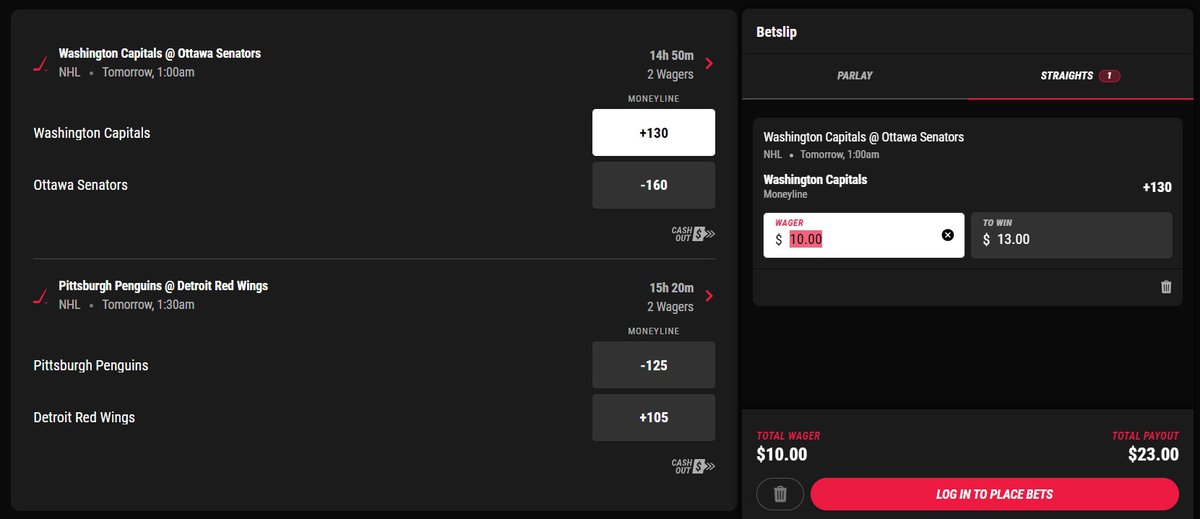Click Log In To Place Bets button
The height and width of the screenshot is (519, 1200).
pyautogui.click(x=995, y=494)
